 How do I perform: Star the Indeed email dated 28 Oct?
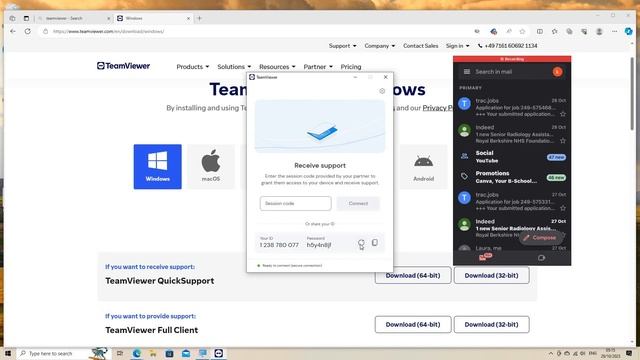point(563,141)
